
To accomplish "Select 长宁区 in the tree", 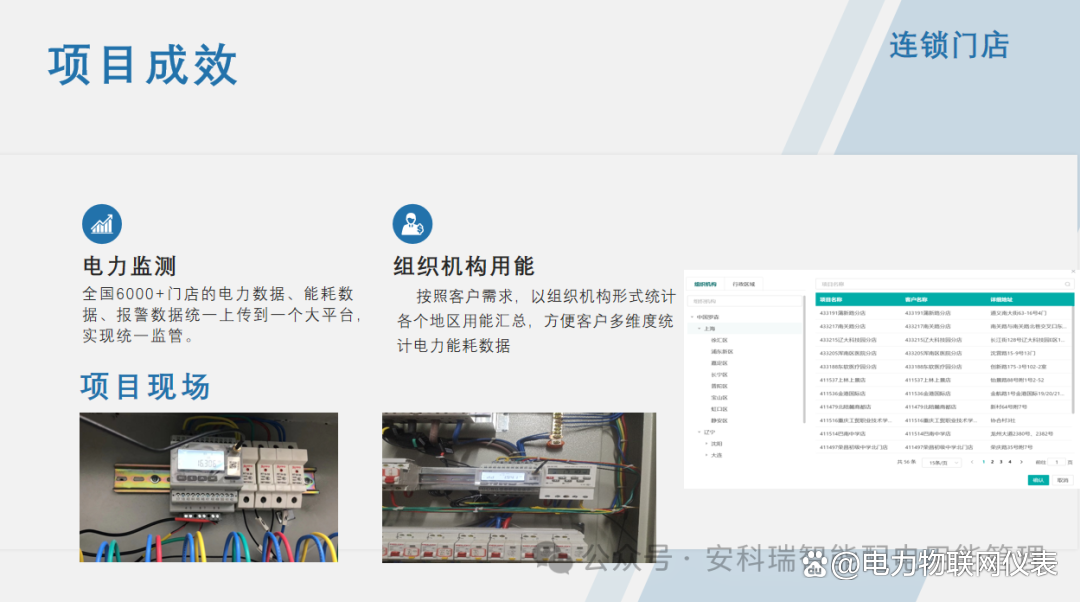I will (719, 375).
